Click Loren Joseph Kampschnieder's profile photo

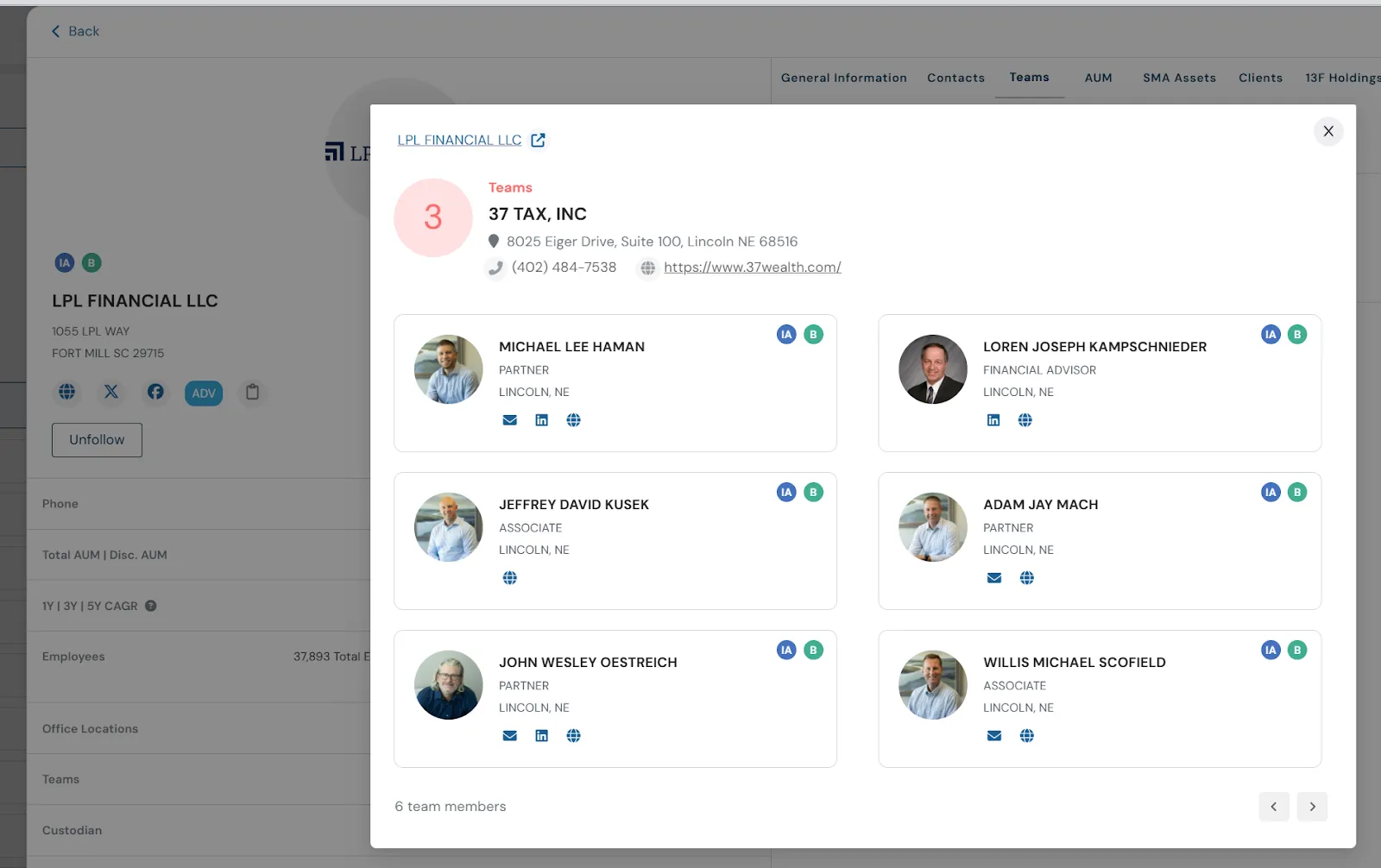933,369
